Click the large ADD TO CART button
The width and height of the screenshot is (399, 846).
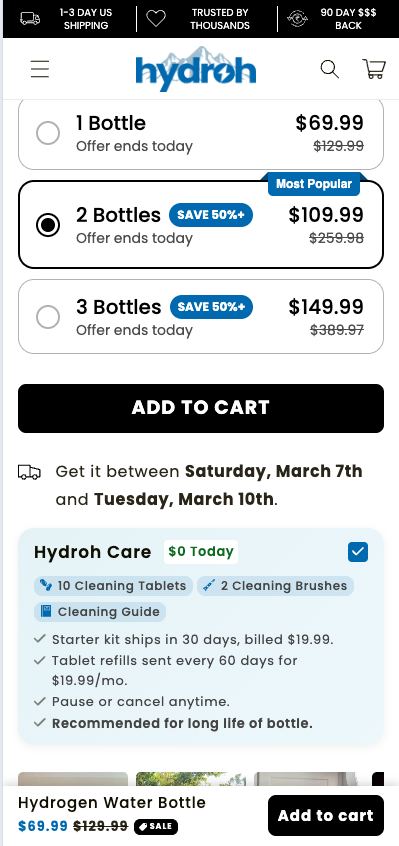pyautogui.click(x=201, y=408)
